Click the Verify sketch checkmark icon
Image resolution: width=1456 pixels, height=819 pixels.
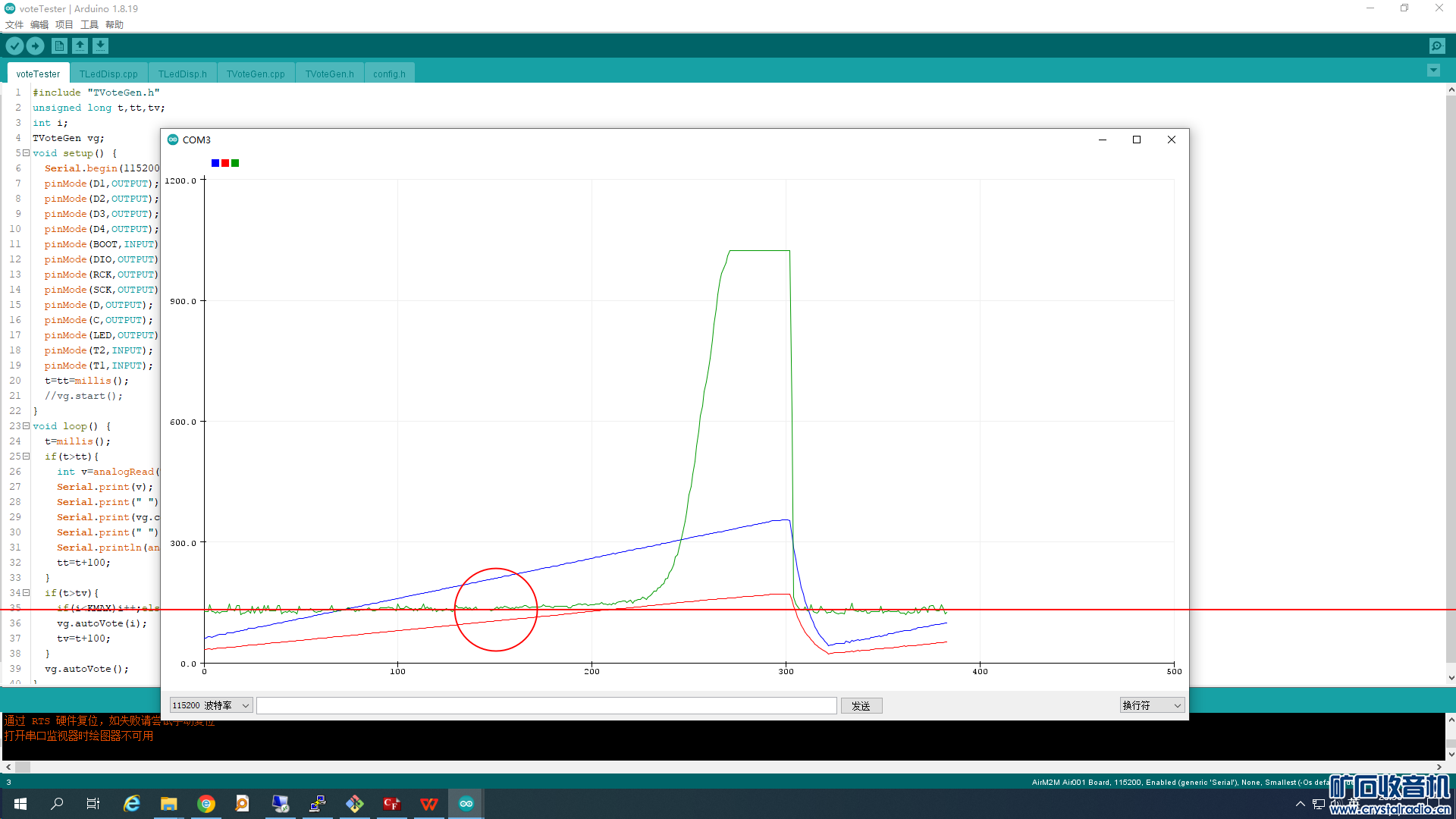tap(14, 46)
